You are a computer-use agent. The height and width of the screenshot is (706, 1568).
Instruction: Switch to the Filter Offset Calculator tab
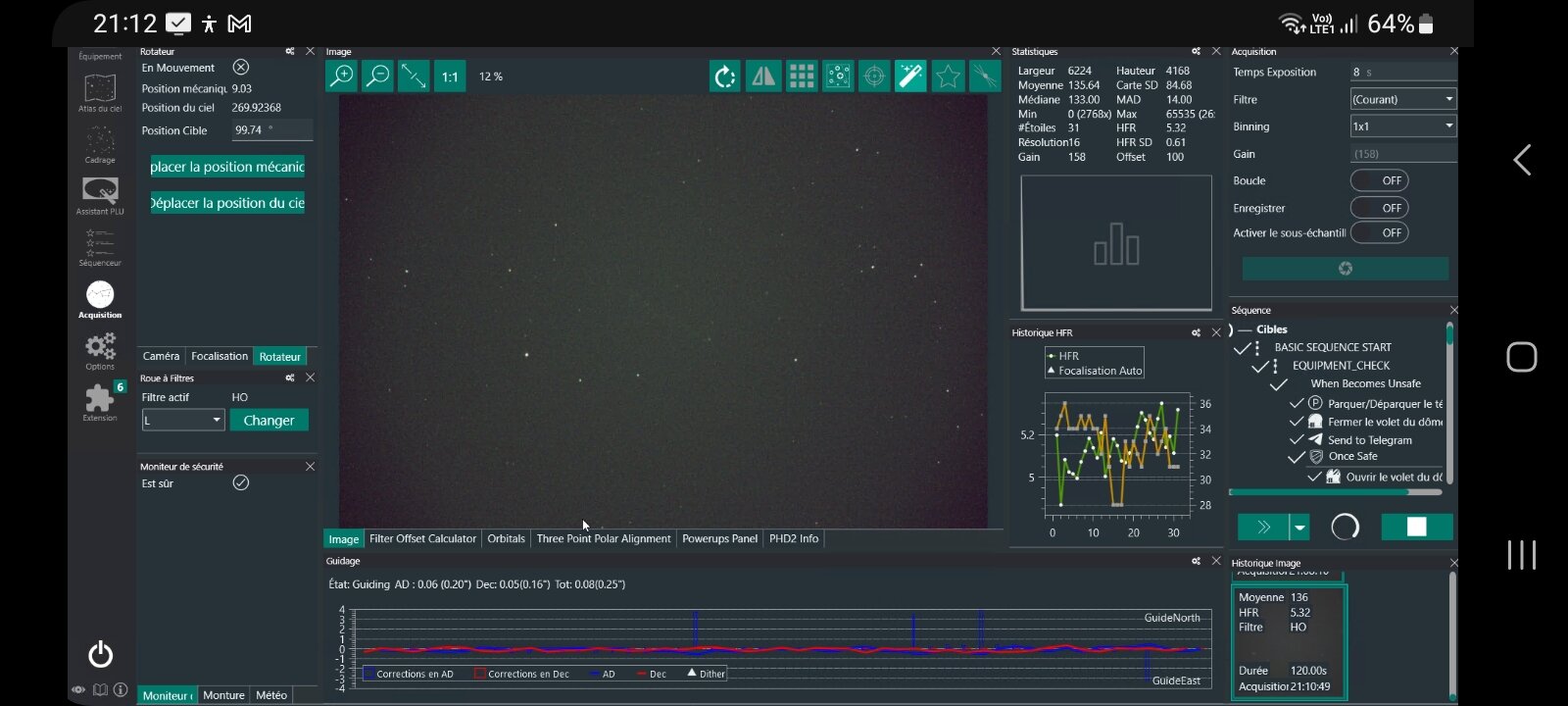click(x=422, y=538)
